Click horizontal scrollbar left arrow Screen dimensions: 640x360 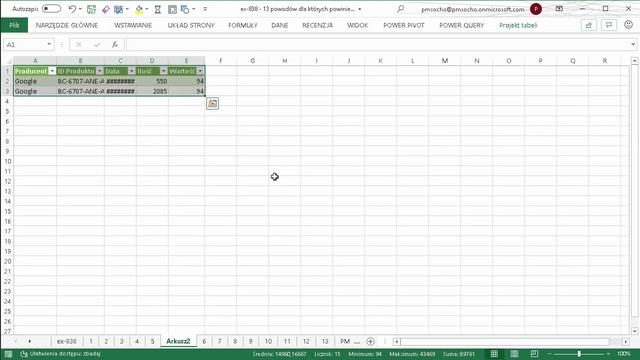point(397,341)
